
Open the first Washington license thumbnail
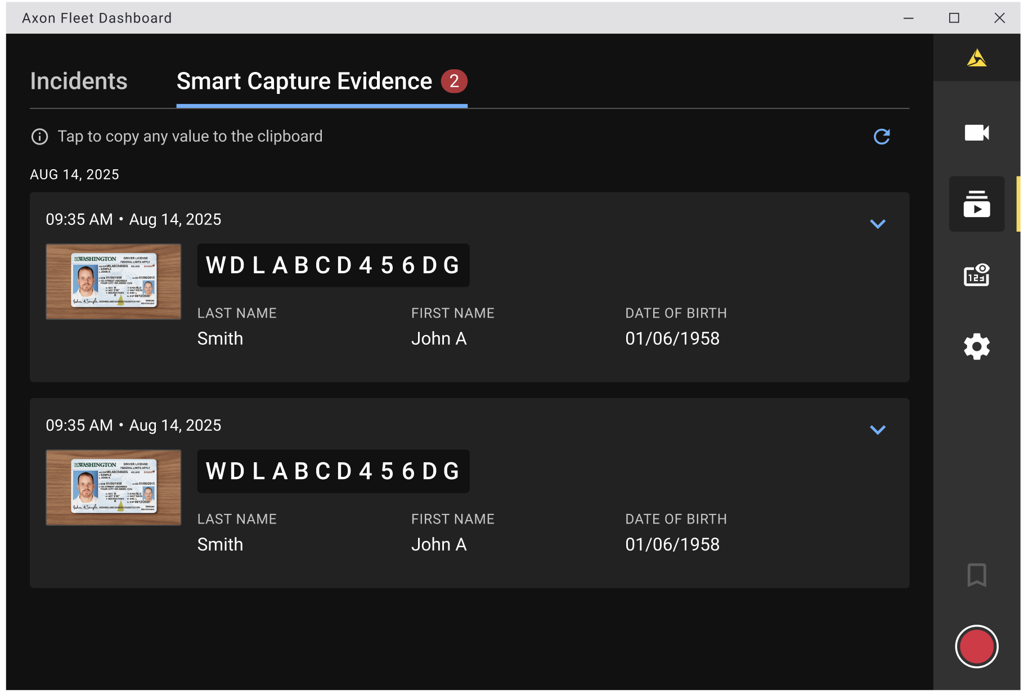click(113, 281)
